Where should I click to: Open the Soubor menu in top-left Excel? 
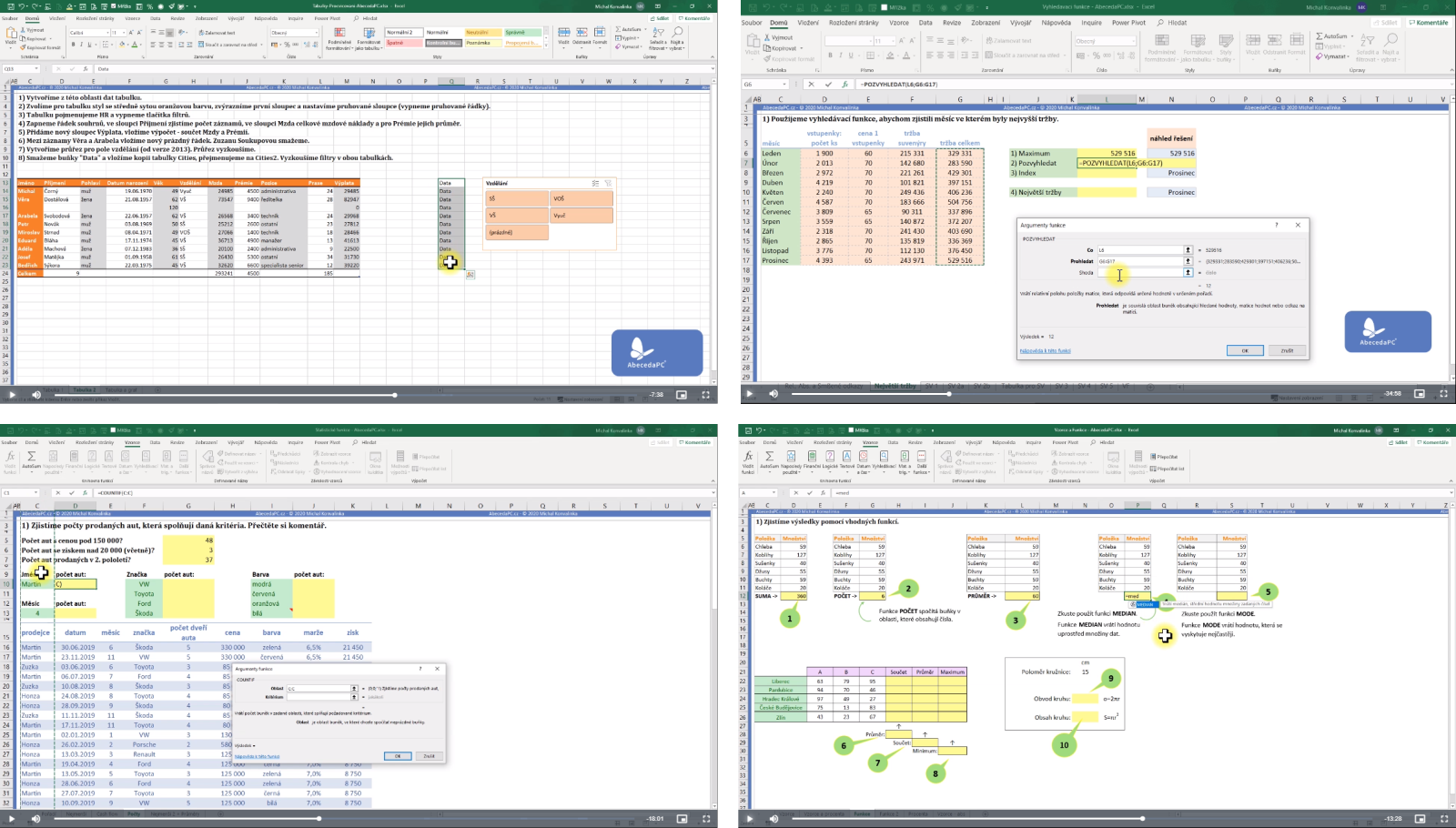tap(10, 18)
